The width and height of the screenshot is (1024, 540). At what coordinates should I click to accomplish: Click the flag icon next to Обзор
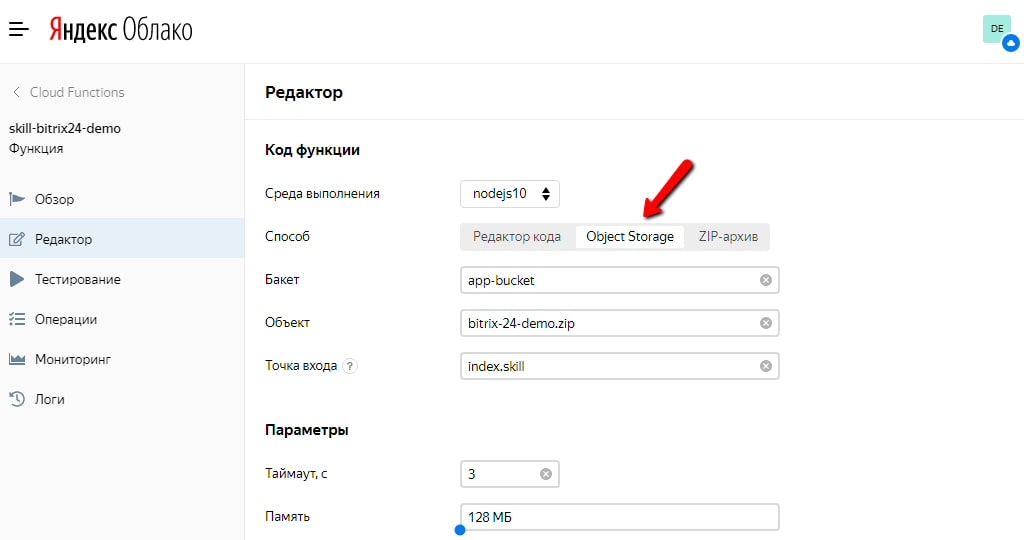(x=17, y=199)
